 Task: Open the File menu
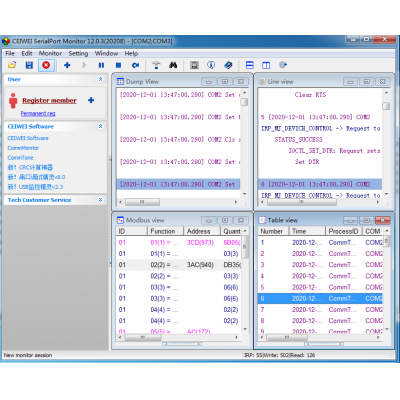10,53
